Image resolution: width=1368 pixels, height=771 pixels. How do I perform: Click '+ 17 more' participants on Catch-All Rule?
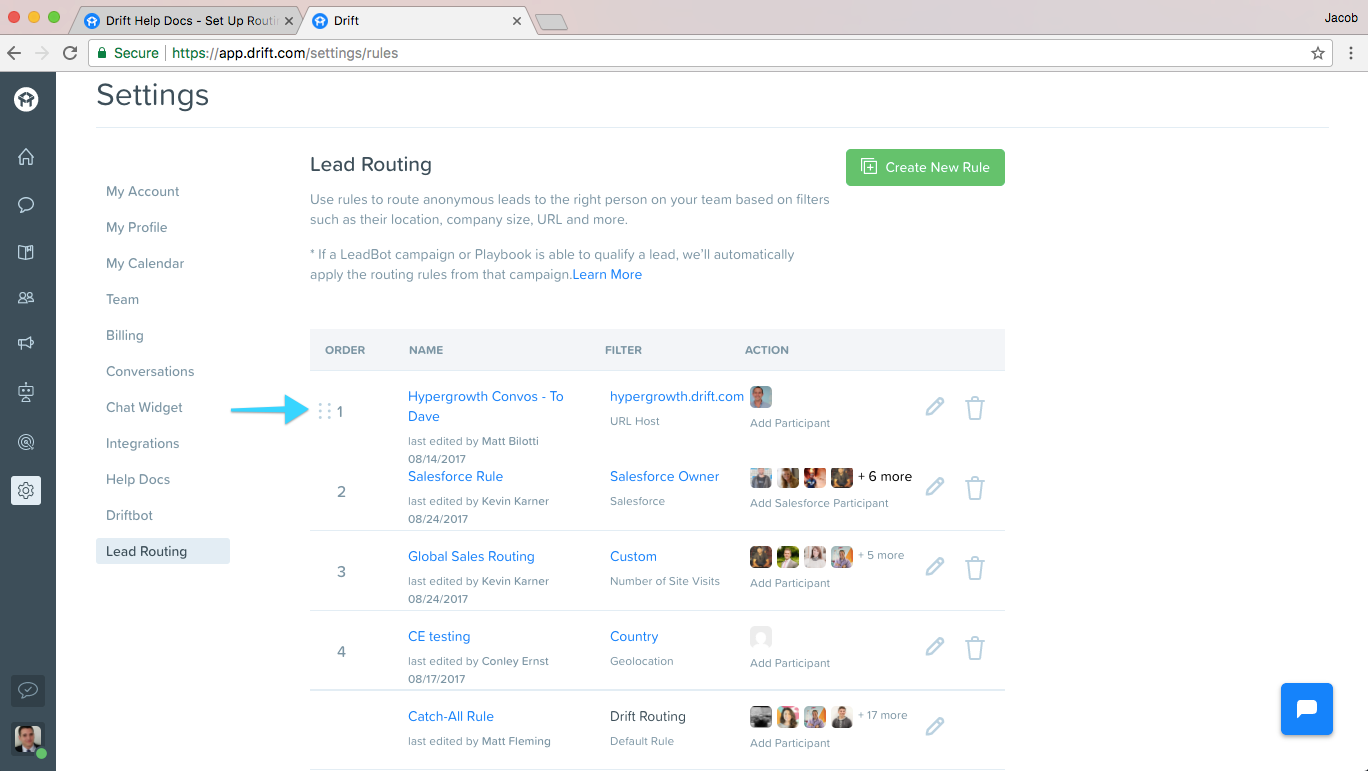[883, 715]
